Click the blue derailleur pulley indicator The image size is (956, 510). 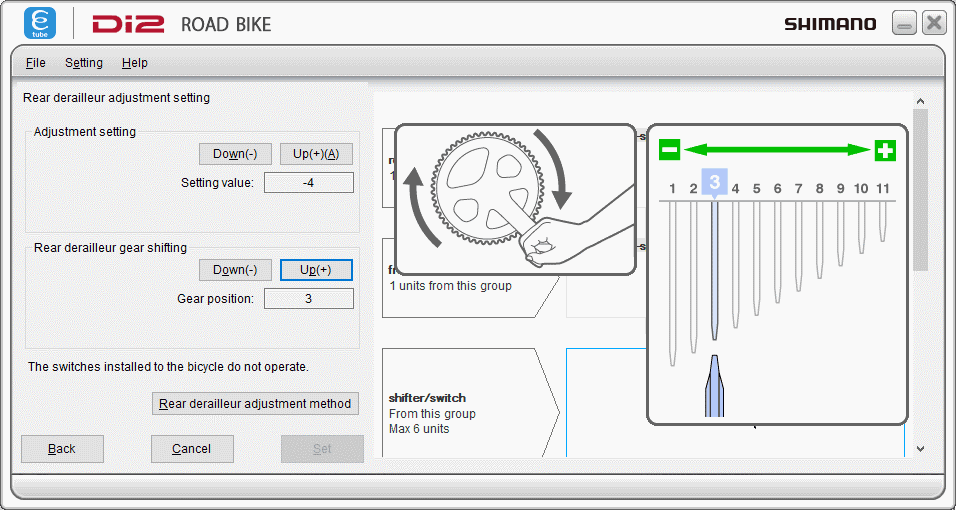(714, 386)
